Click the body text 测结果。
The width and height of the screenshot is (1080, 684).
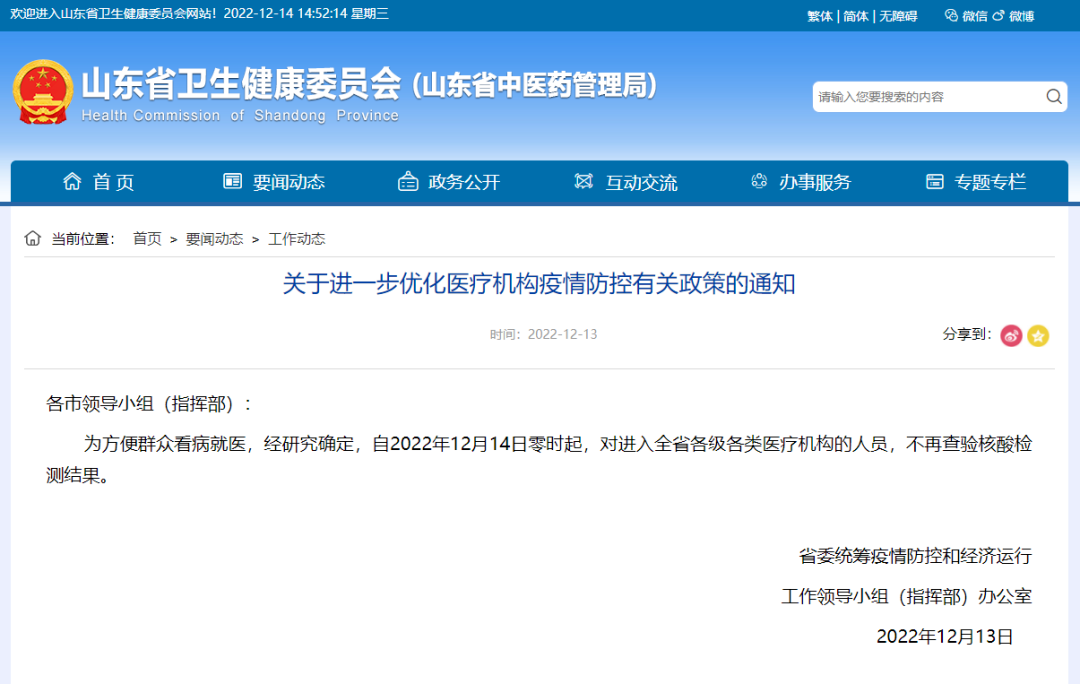pyautogui.click(x=77, y=475)
